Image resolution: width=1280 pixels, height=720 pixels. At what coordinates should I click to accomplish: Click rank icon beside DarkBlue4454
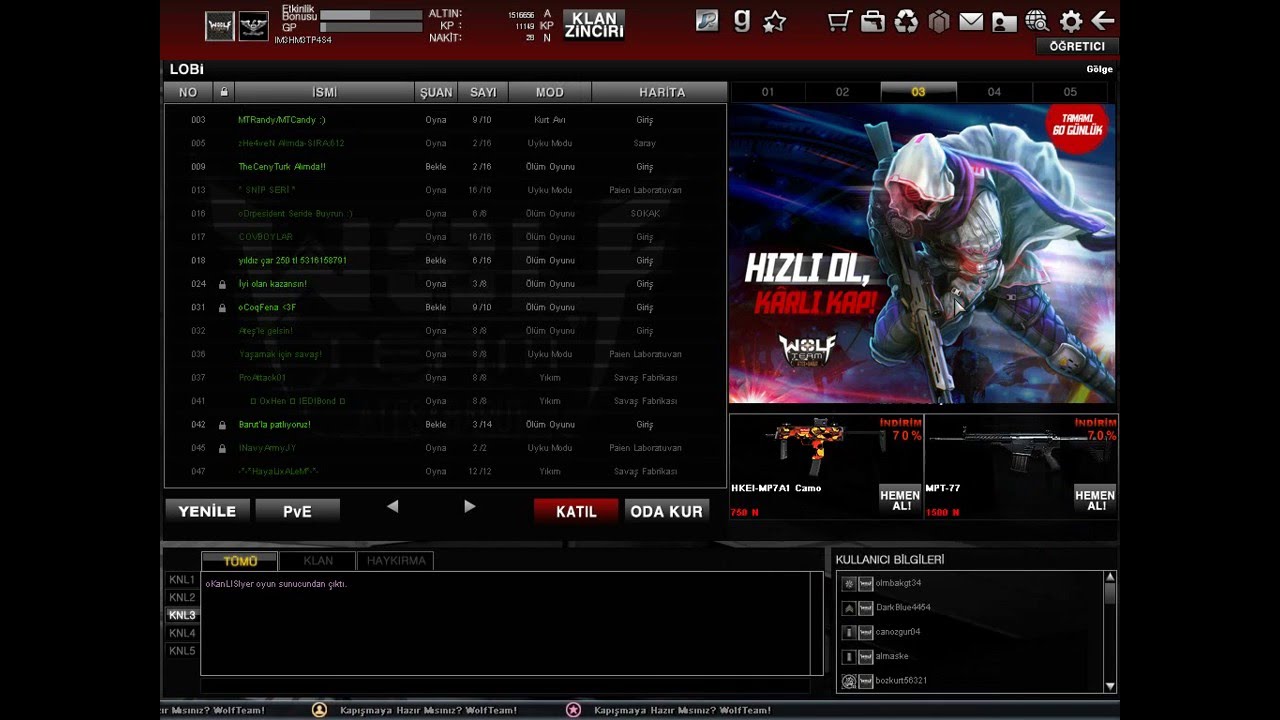[x=849, y=608]
